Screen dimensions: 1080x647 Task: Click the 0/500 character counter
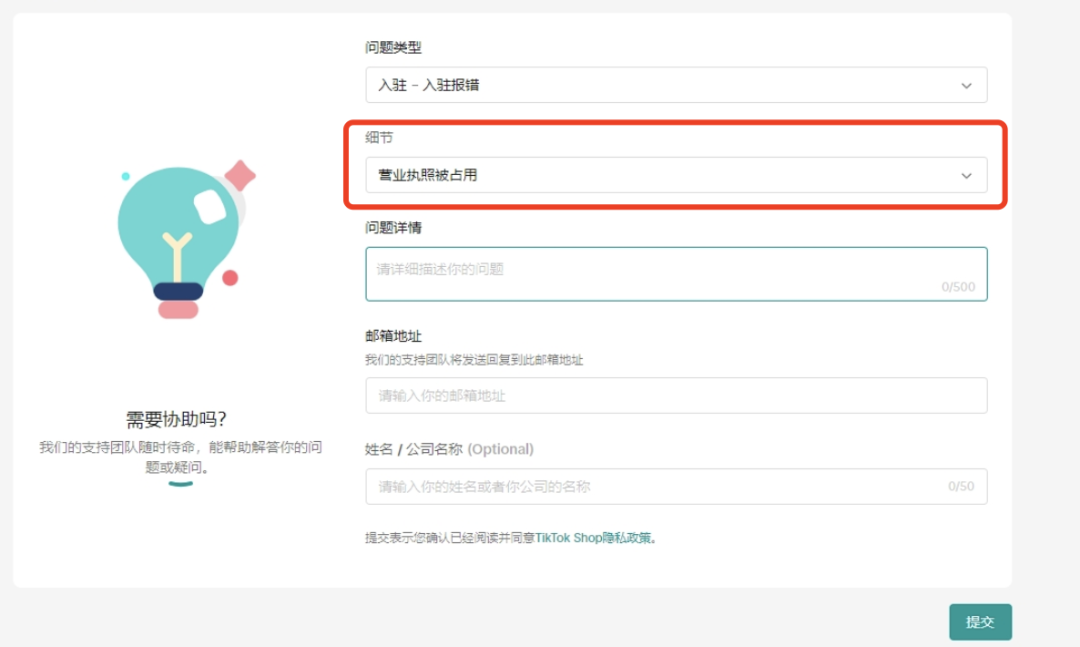pos(957,287)
